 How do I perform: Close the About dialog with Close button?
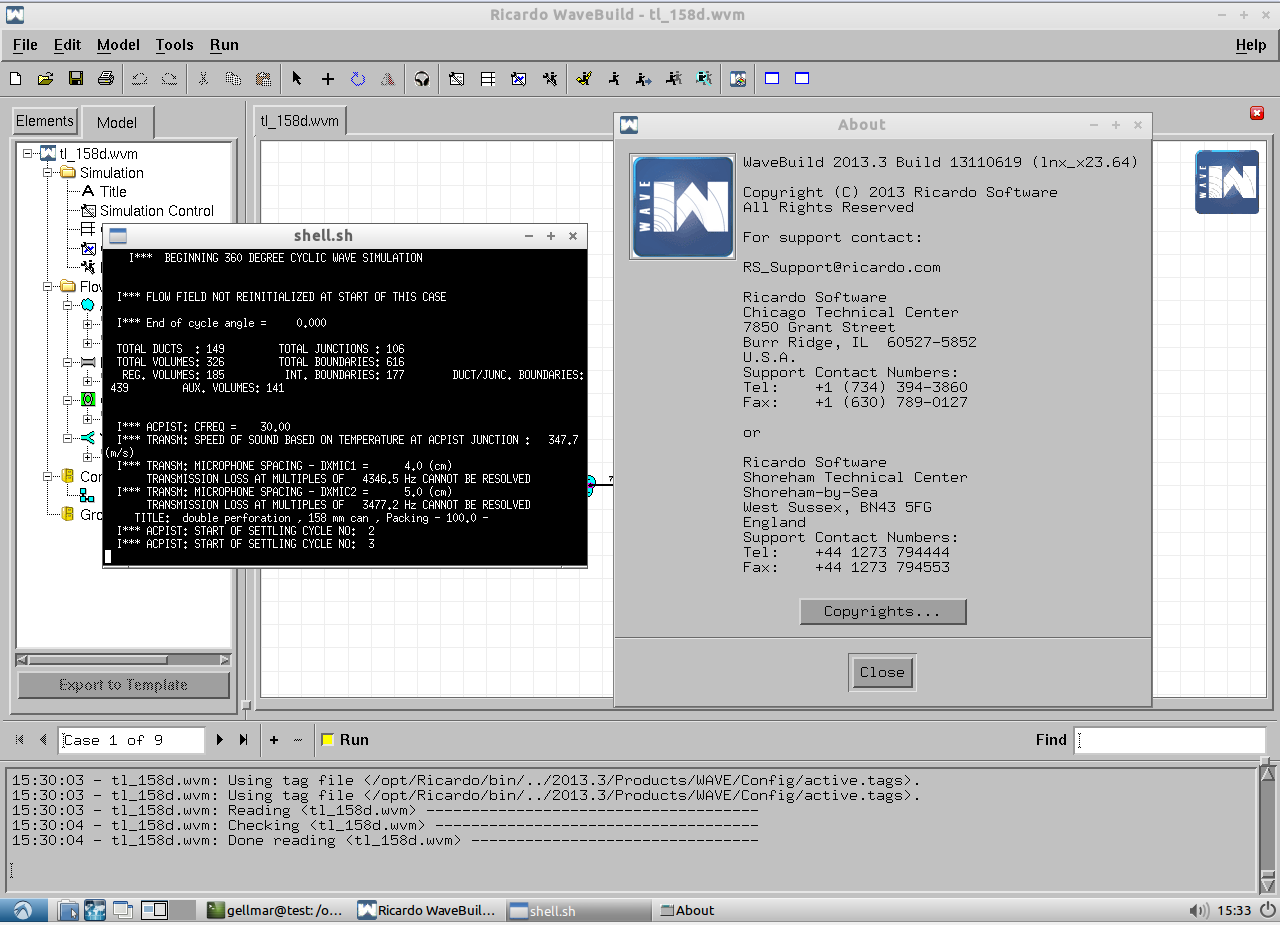[x=882, y=672]
